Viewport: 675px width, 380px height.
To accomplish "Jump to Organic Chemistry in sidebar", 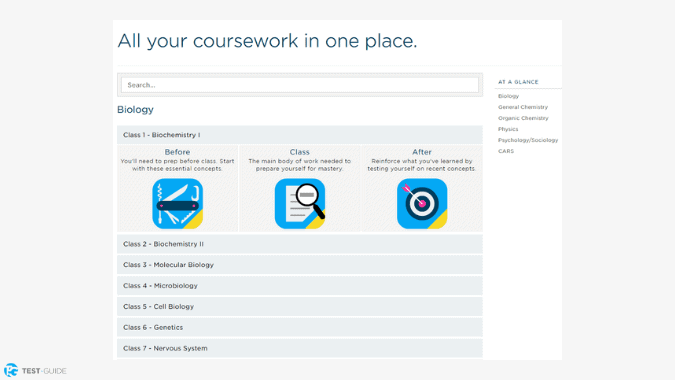I will point(523,118).
